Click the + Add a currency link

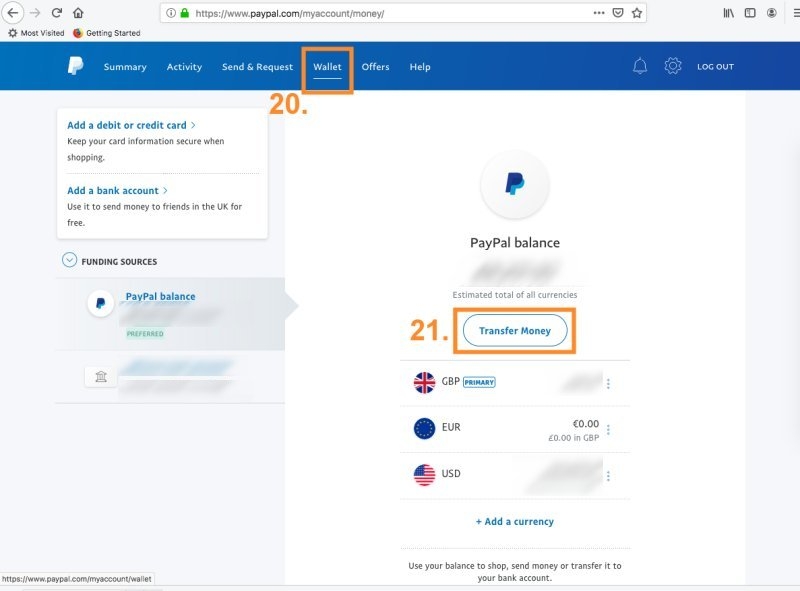(515, 522)
